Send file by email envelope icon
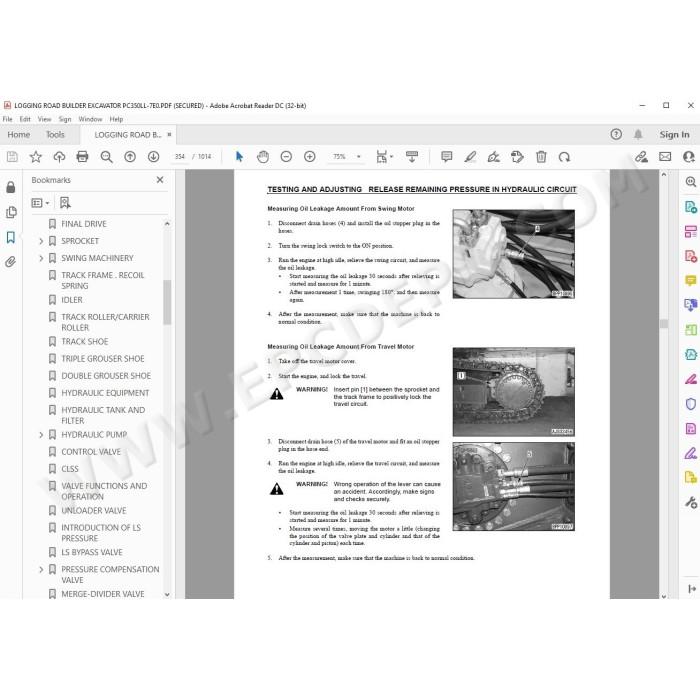The width and height of the screenshot is (700, 700). point(665,157)
